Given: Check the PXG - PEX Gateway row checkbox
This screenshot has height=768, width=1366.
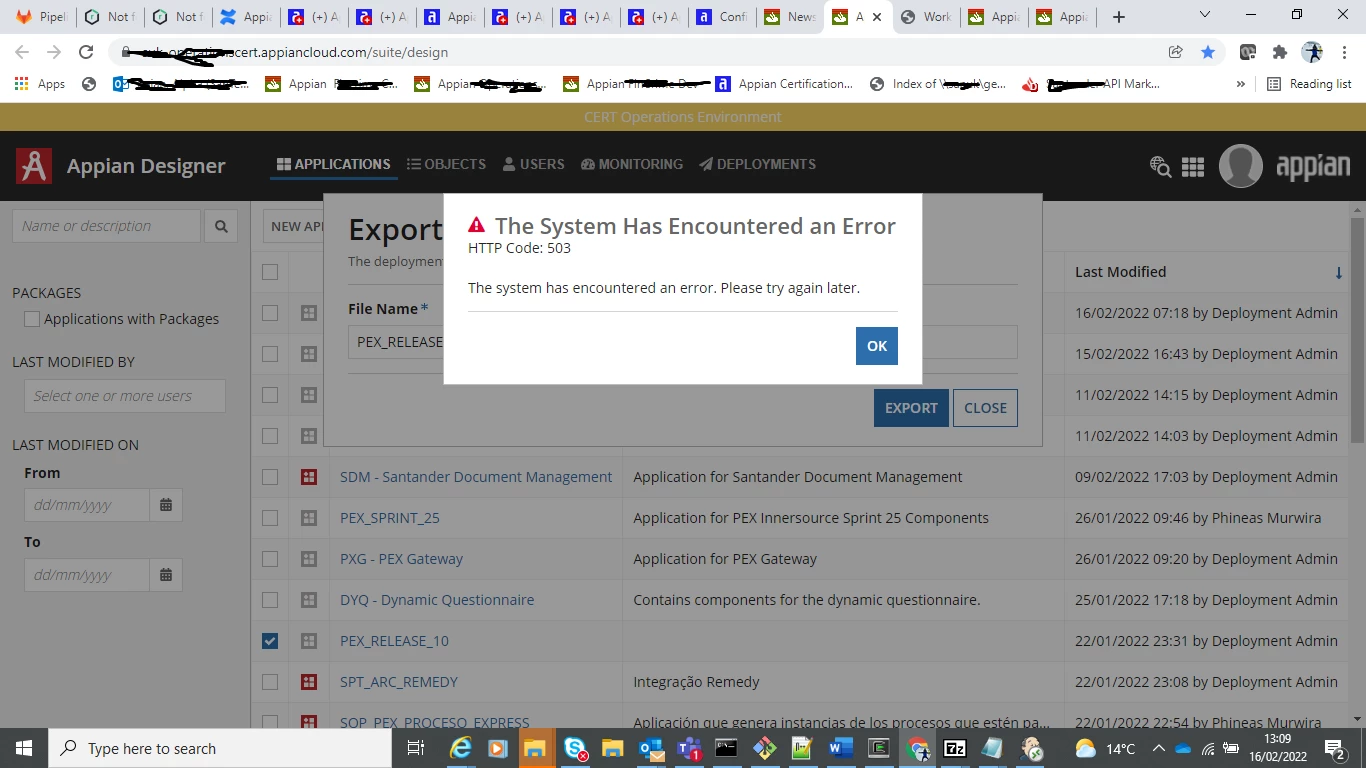Looking at the screenshot, I should click(x=270, y=559).
